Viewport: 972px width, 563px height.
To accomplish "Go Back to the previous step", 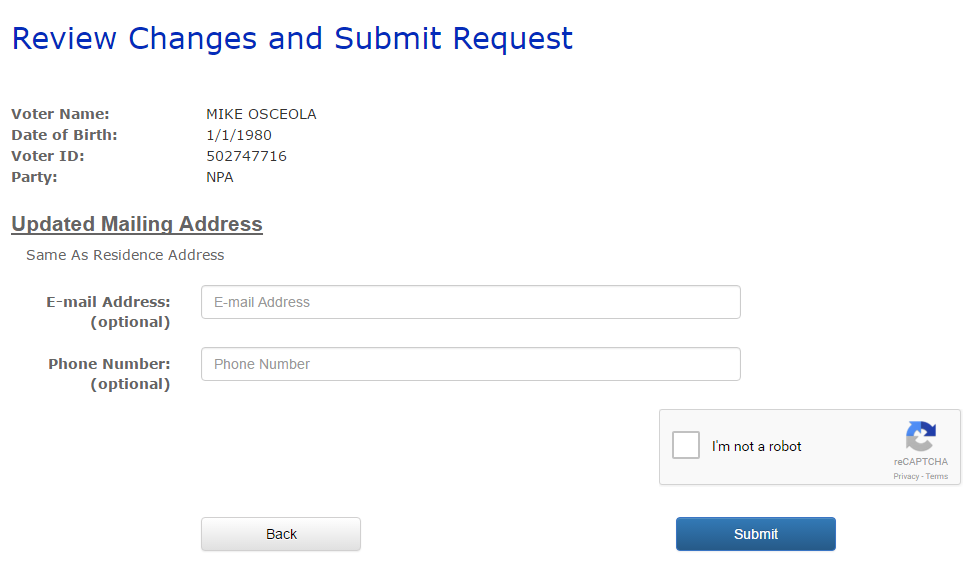I will click(281, 534).
